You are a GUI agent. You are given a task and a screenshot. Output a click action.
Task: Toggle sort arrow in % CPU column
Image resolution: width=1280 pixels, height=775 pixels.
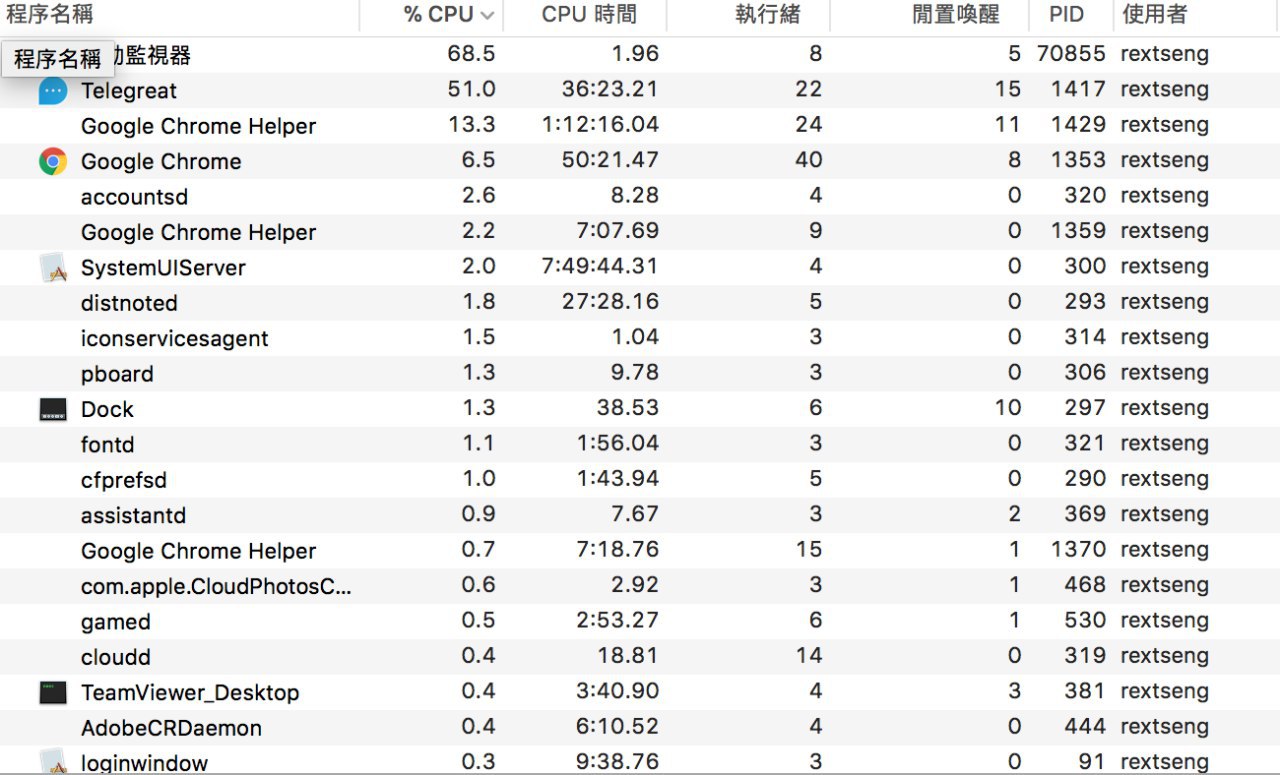point(487,15)
